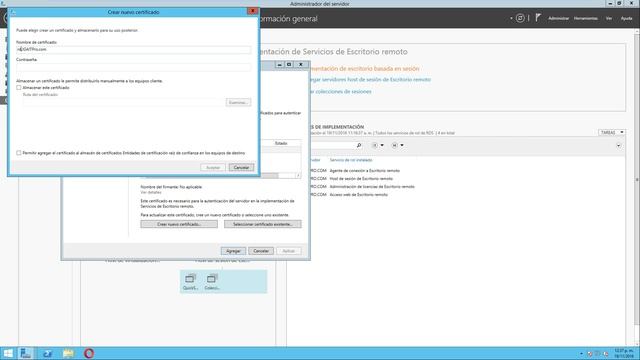
Task: Click the Contraseña input field
Action: (133, 67)
